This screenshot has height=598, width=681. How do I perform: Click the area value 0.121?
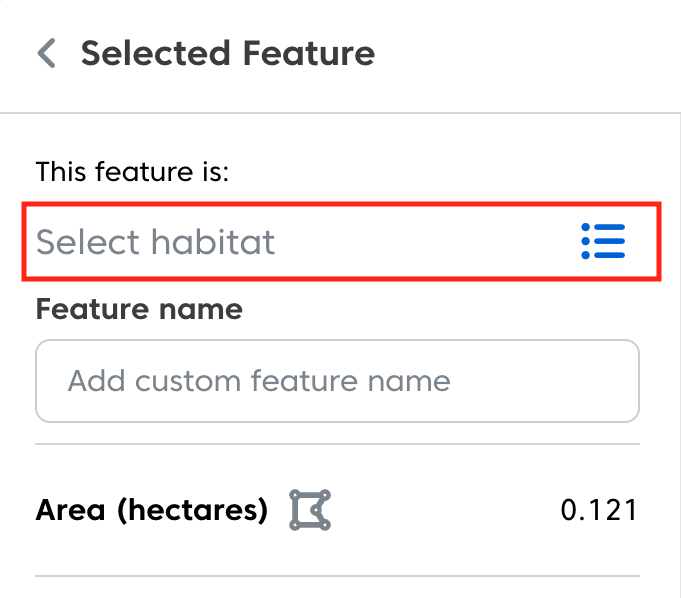pyautogui.click(x=598, y=511)
